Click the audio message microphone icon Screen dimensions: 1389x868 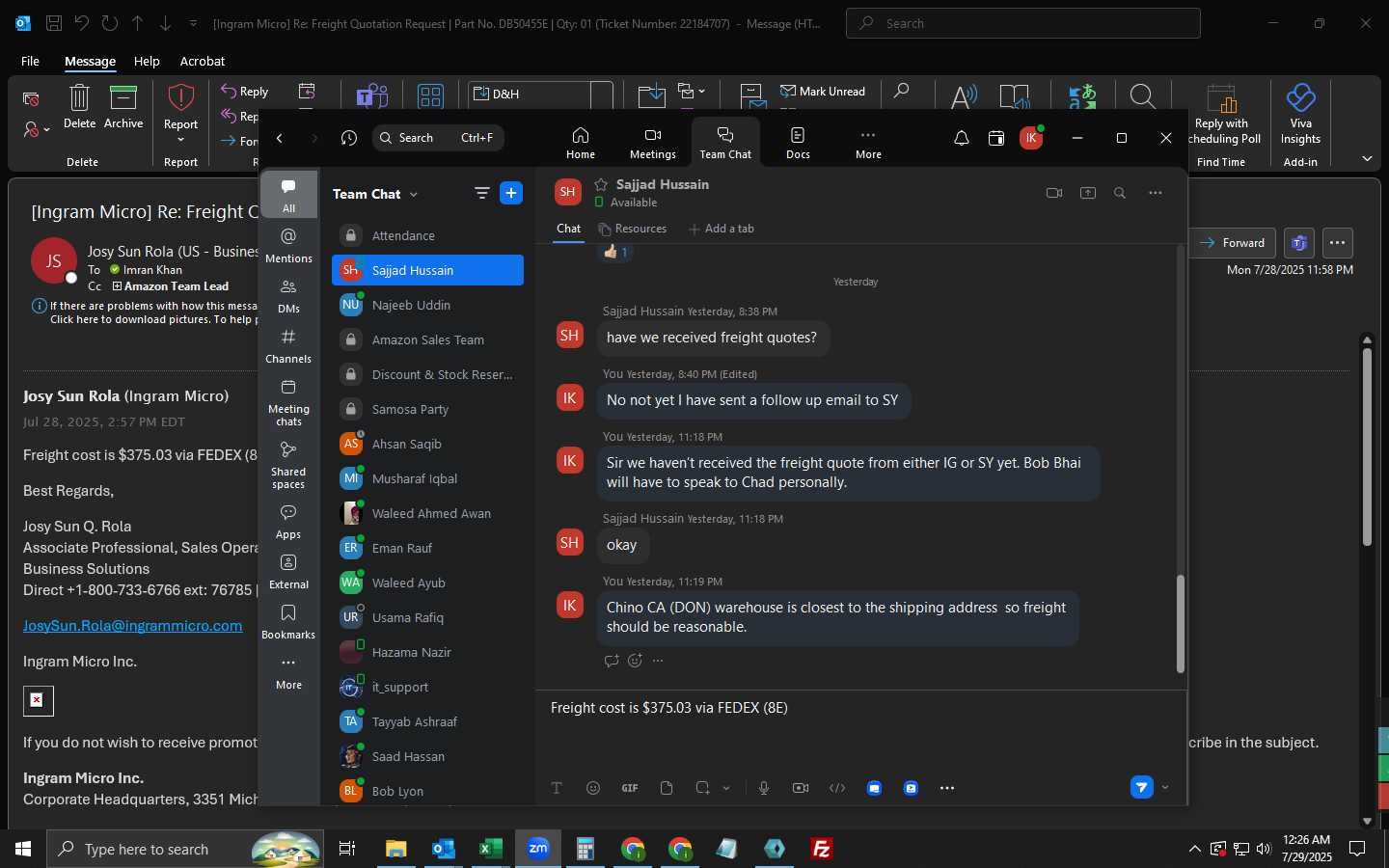point(764,788)
